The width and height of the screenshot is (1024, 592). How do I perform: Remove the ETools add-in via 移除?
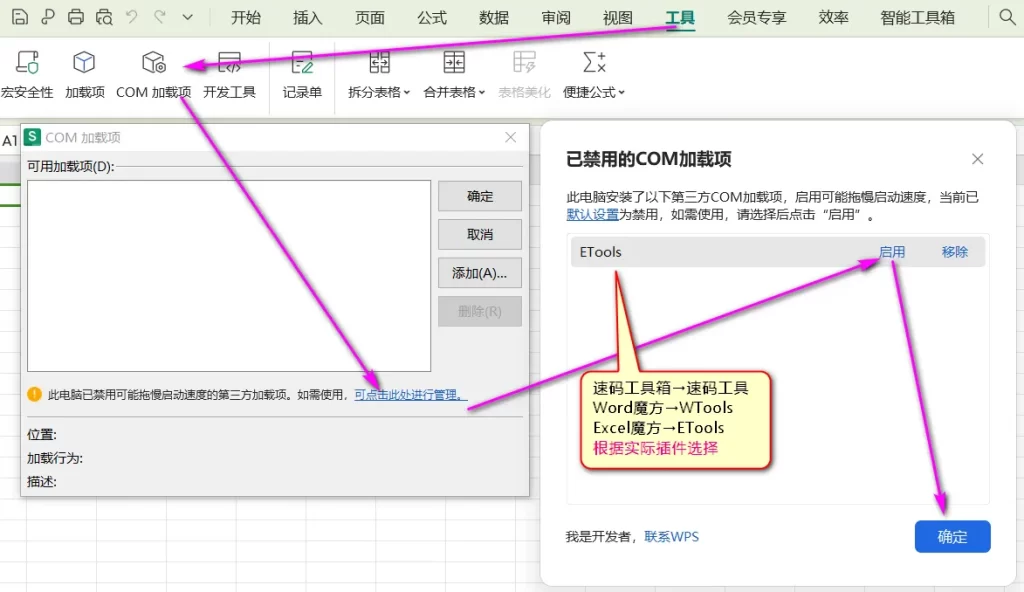pyautogui.click(x=955, y=252)
